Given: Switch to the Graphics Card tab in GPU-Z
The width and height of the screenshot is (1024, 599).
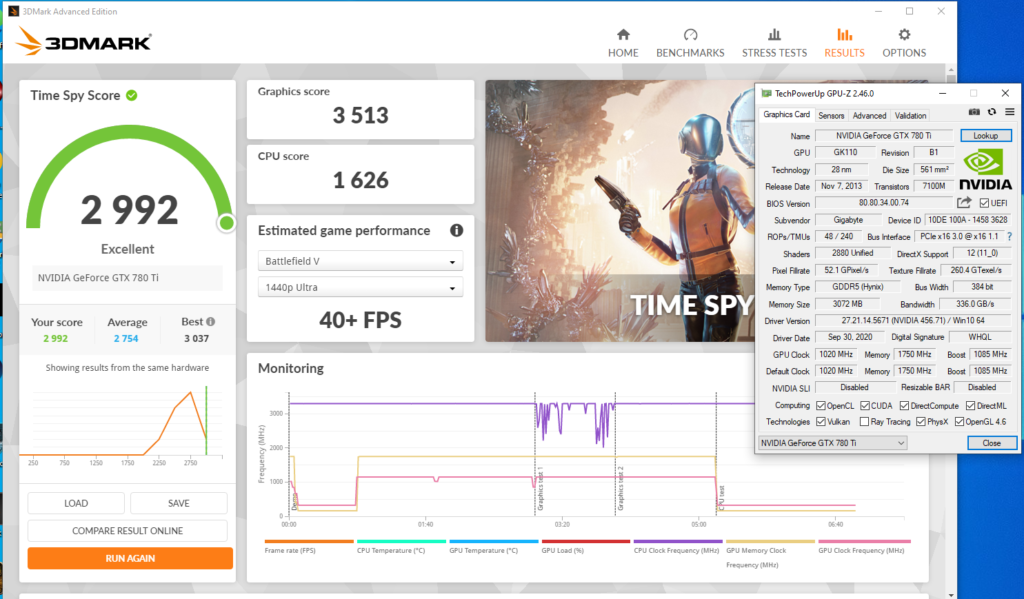Looking at the screenshot, I should [x=786, y=114].
